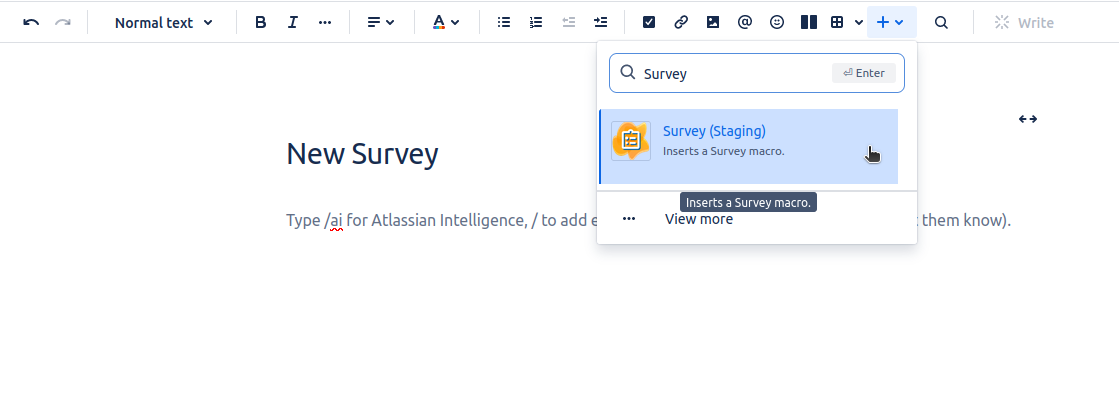Expand the Normal text style dropdown
The width and height of the screenshot is (1119, 418).
click(x=163, y=22)
